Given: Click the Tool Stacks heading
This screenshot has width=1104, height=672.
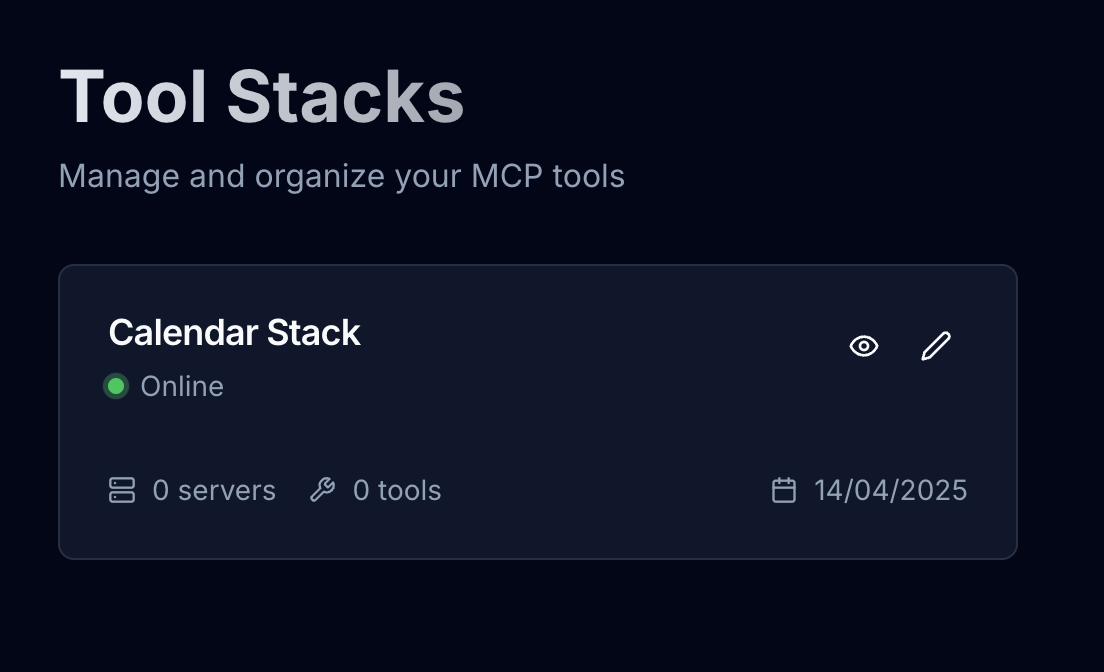Looking at the screenshot, I should [261, 95].
